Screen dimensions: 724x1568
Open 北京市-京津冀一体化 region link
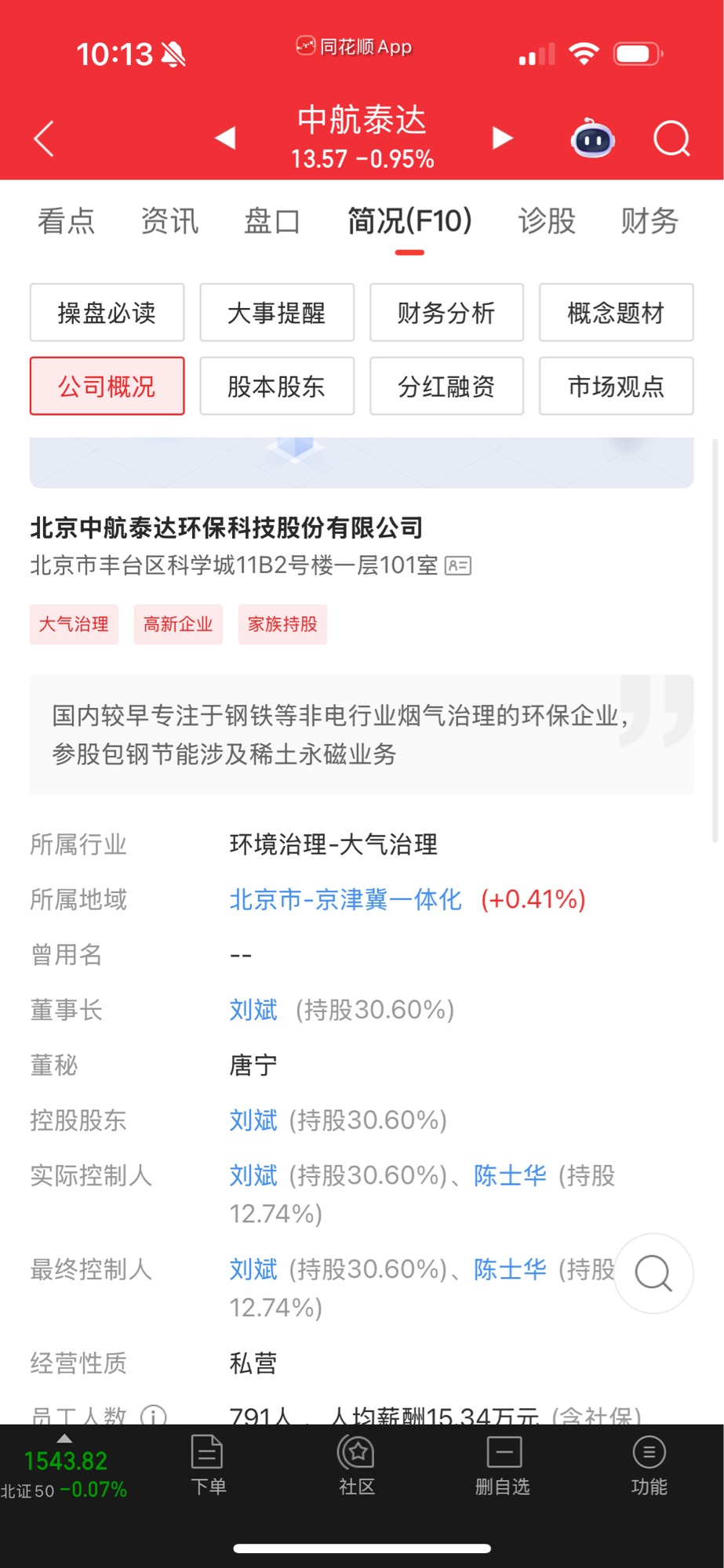(345, 899)
